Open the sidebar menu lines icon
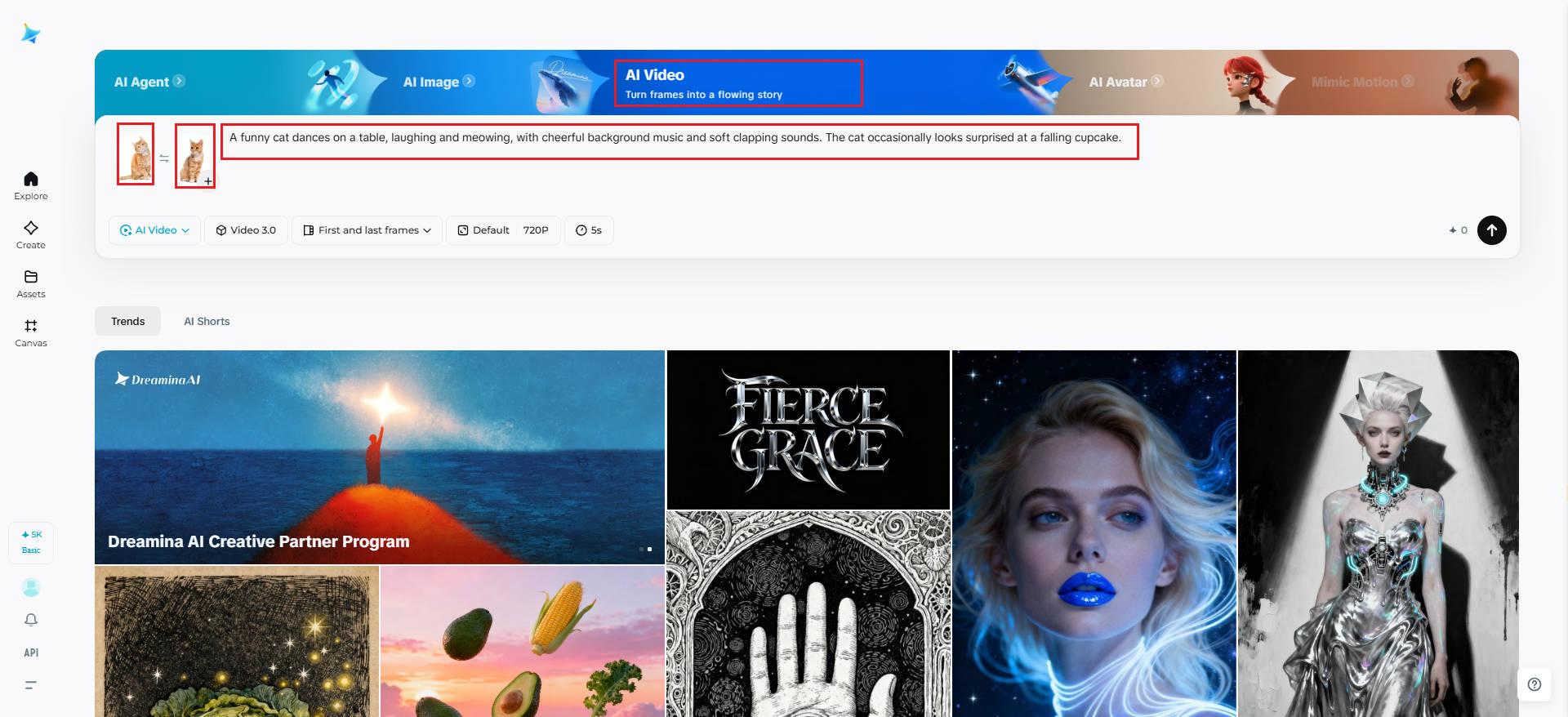 31,685
